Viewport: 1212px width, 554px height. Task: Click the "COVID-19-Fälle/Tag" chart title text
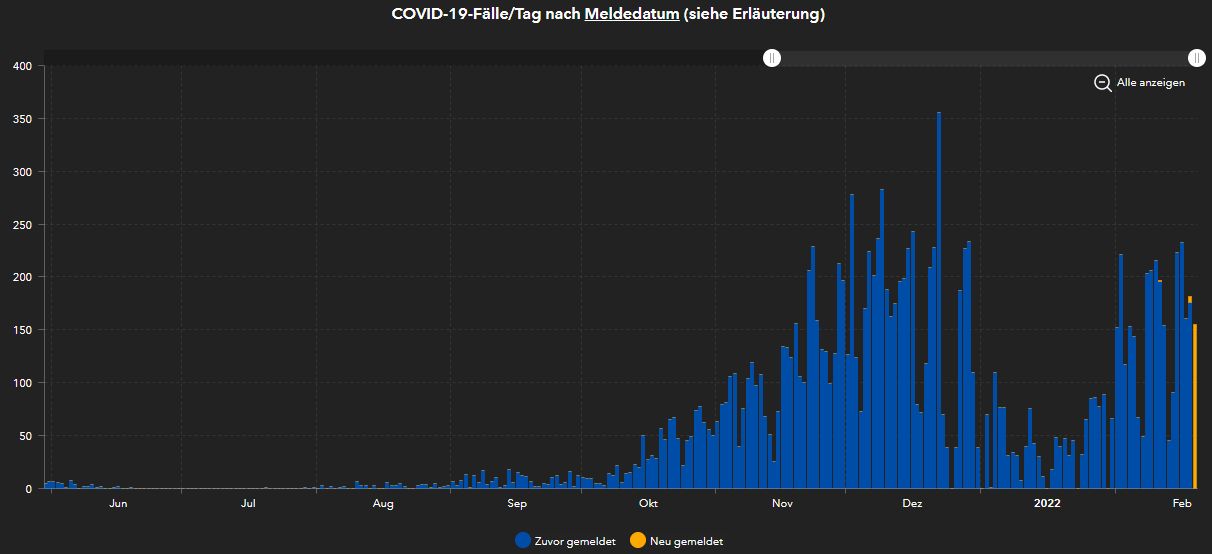(x=467, y=14)
